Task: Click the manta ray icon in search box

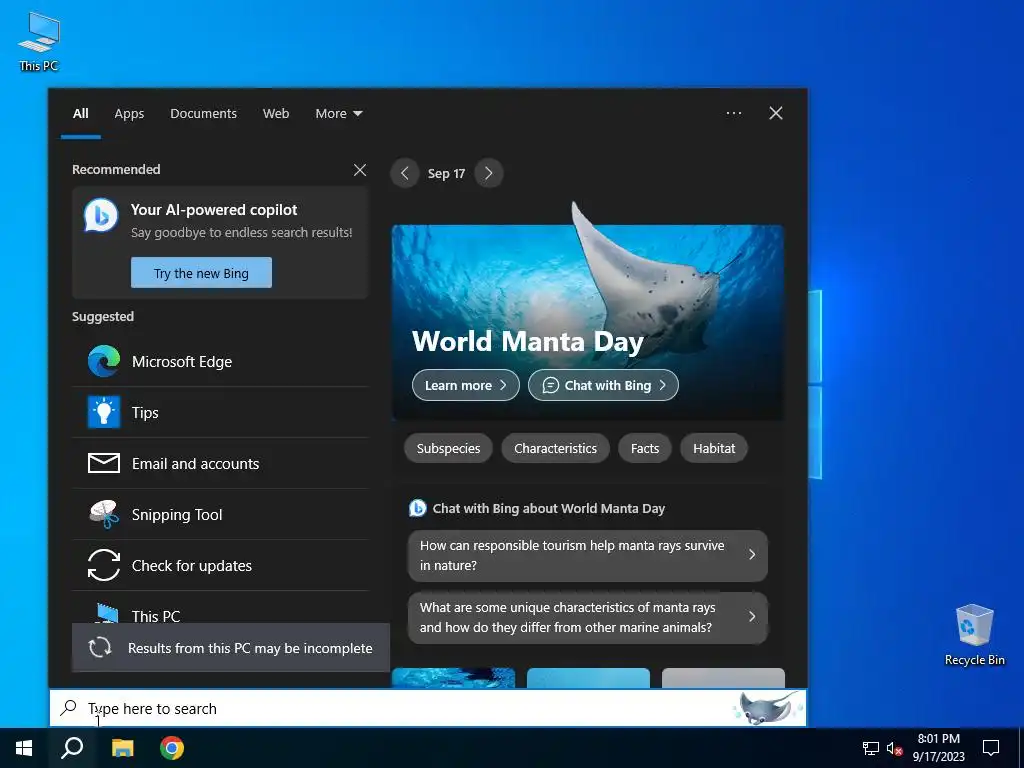Action: pyautogui.click(x=767, y=708)
